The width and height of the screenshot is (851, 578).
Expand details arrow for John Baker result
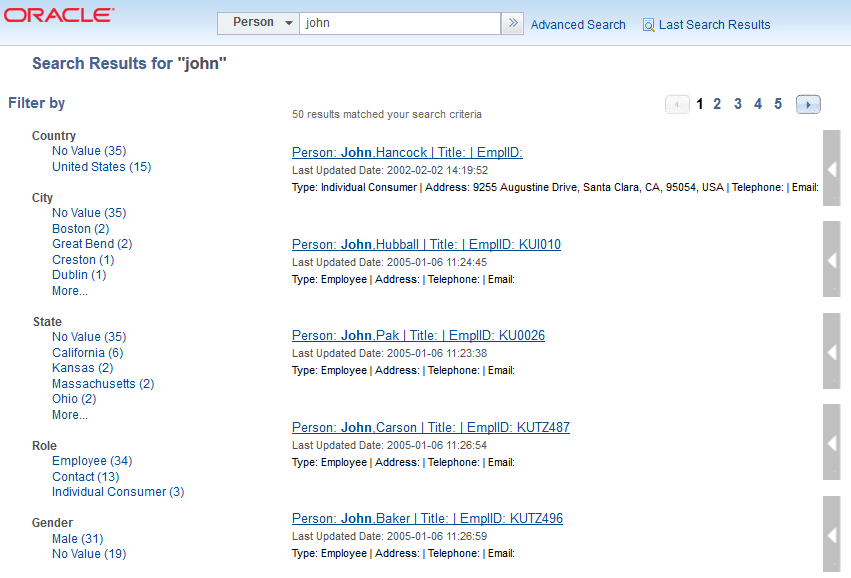[831, 533]
